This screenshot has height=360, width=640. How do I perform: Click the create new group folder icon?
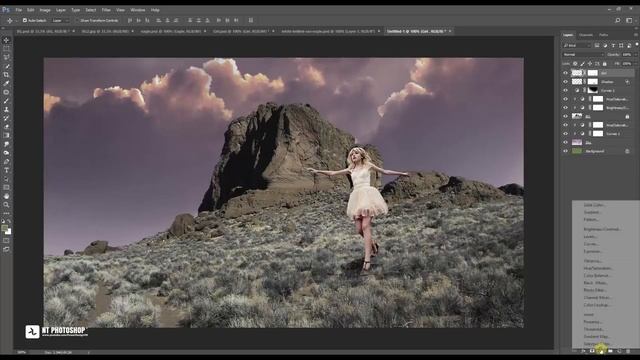click(610, 351)
